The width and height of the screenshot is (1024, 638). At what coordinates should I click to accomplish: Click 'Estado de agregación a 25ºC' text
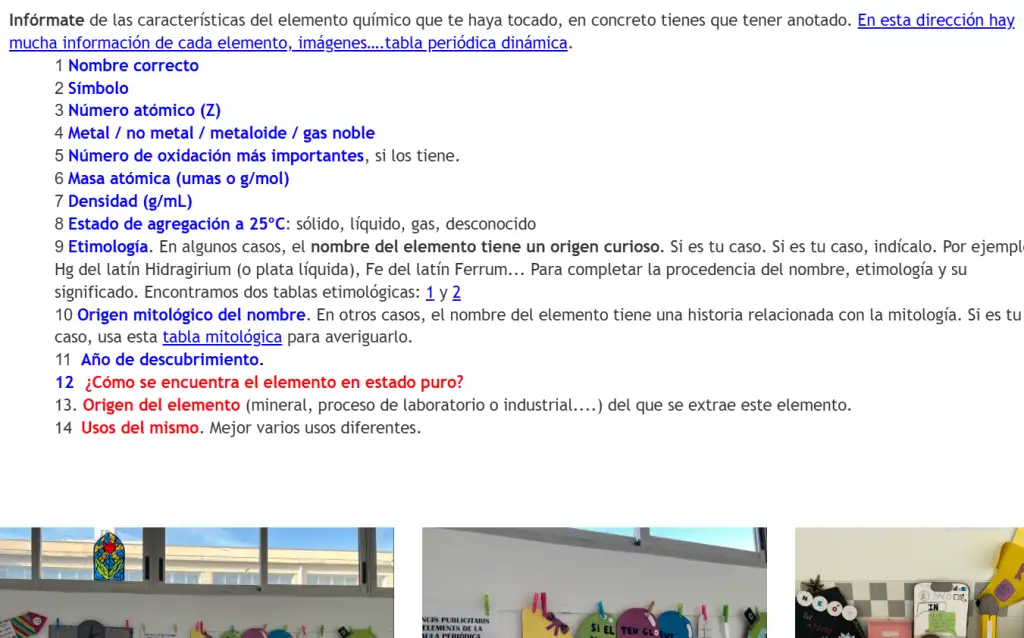click(x=176, y=224)
